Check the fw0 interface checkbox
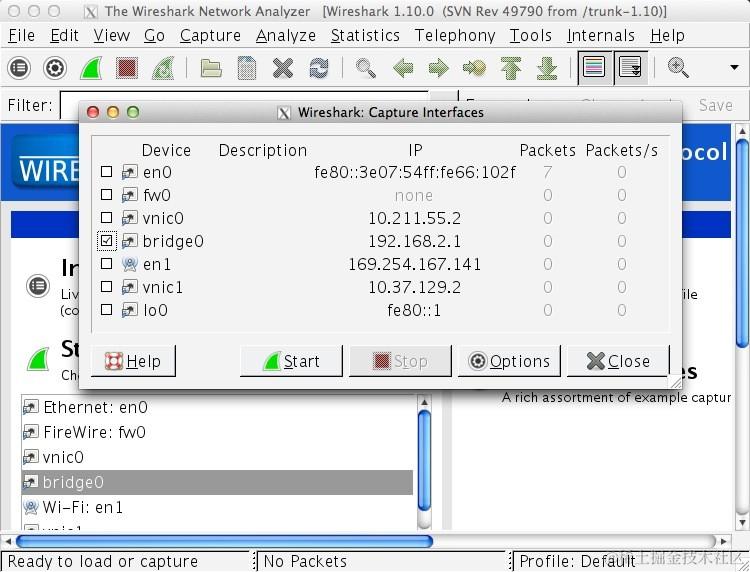Viewport: 750px width, 572px height. (106, 195)
